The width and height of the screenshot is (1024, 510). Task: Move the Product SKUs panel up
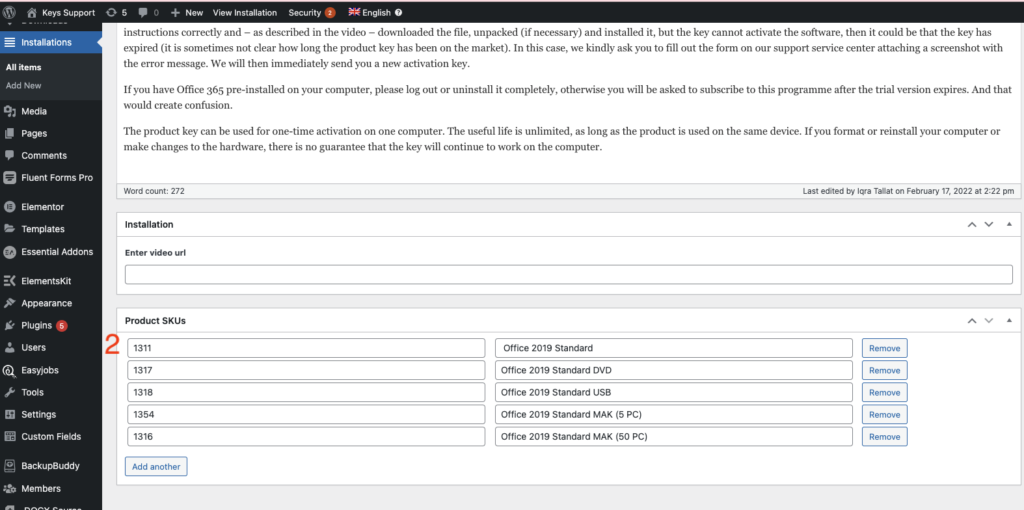coord(970,321)
